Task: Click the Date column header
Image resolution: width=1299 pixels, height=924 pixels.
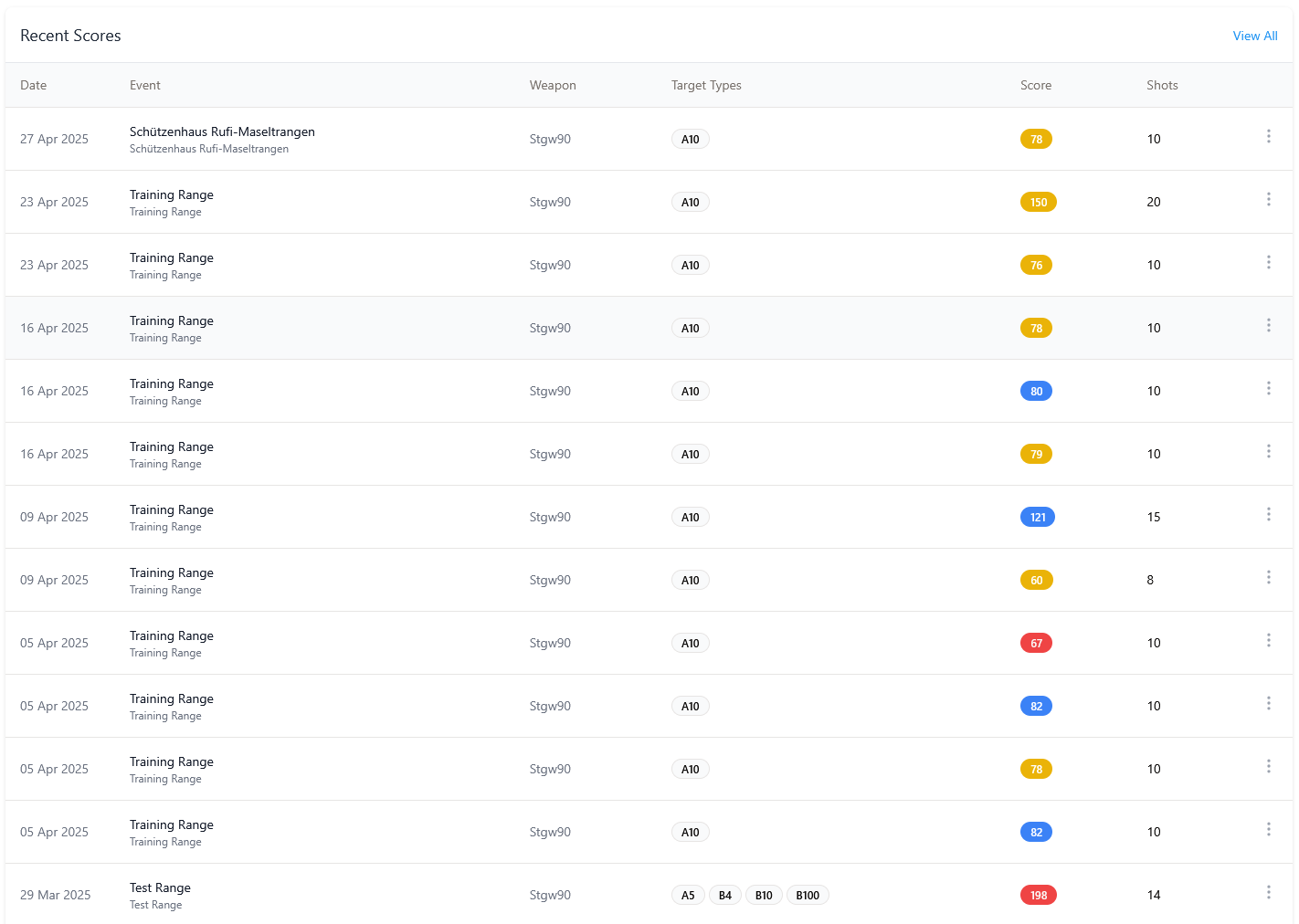Action: 34,85
